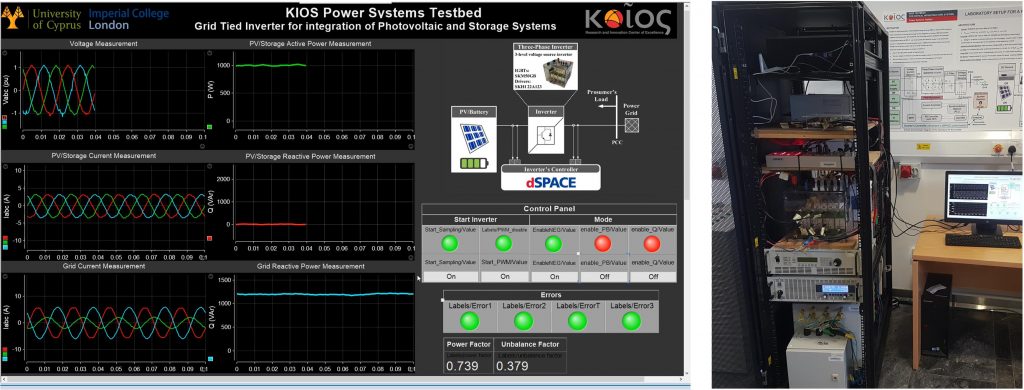Click green legend swatch on Active Power plot
The image size is (1024, 390).
pyautogui.click(x=210, y=127)
